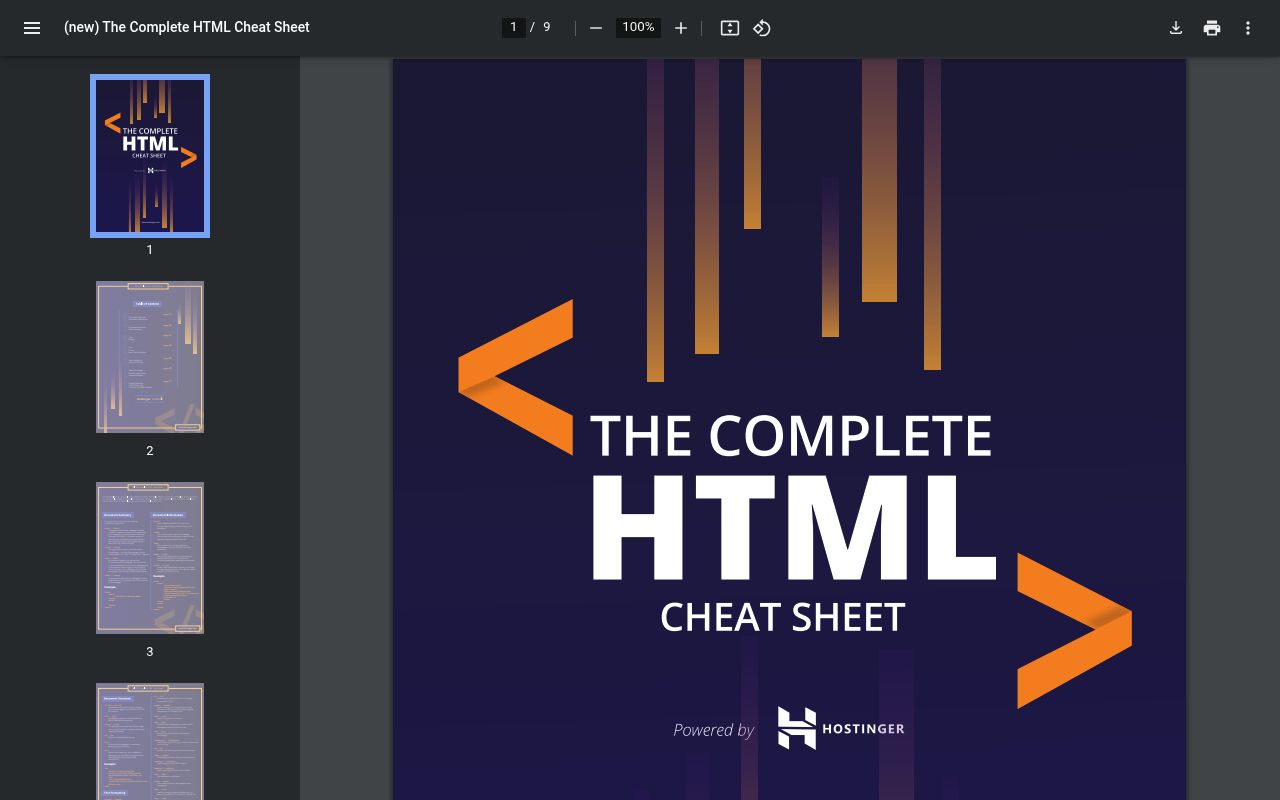Jump to page 2 via its thumbnail
This screenshot has width=1280, height=800.
149,356
